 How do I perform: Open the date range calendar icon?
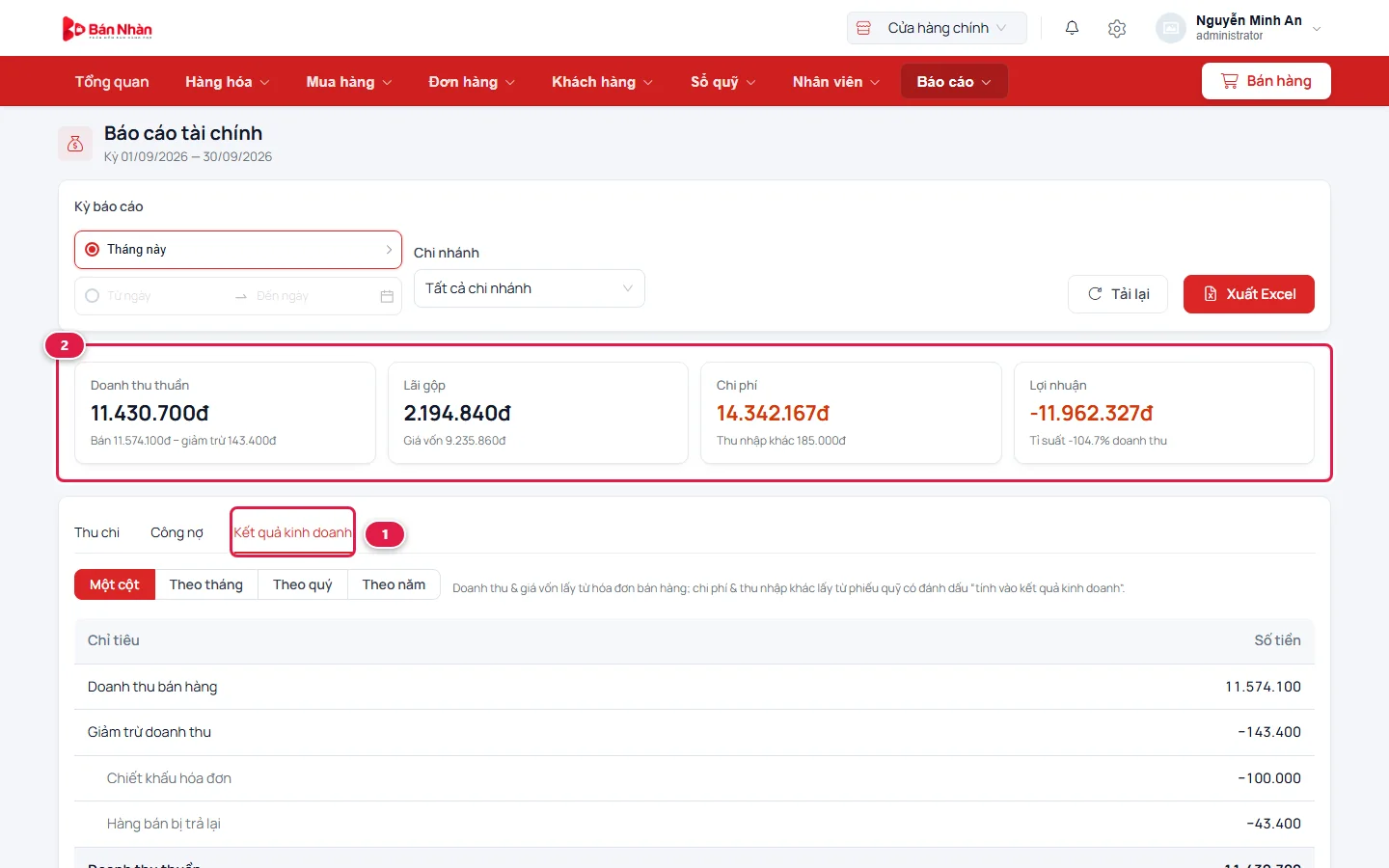(x=387, y=296)
